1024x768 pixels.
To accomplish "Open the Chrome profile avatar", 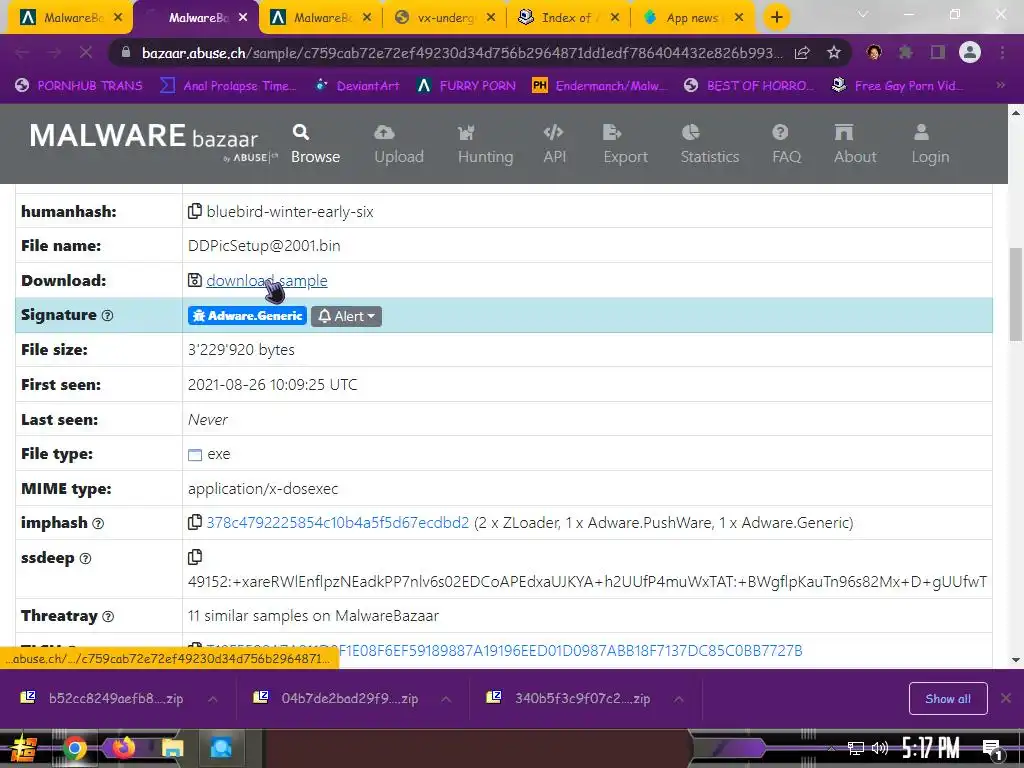I will tap(970, 52).
